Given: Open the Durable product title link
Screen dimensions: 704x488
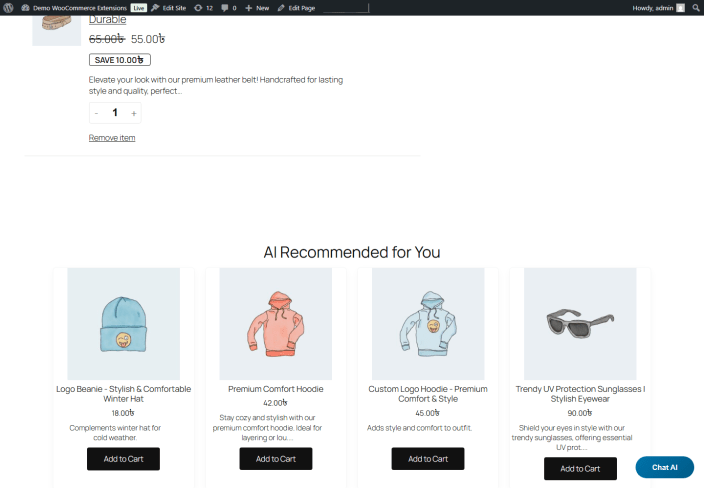Looking at the screenshot, I should pos(107,19).
